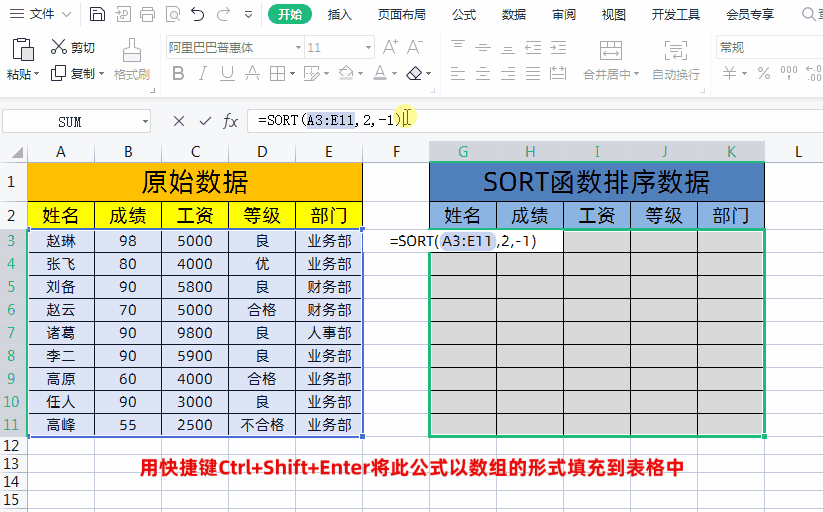The height and width of the screenshot is (512, 823).
Task: Click the Paste clipboard icon
Action: [23, 50]
